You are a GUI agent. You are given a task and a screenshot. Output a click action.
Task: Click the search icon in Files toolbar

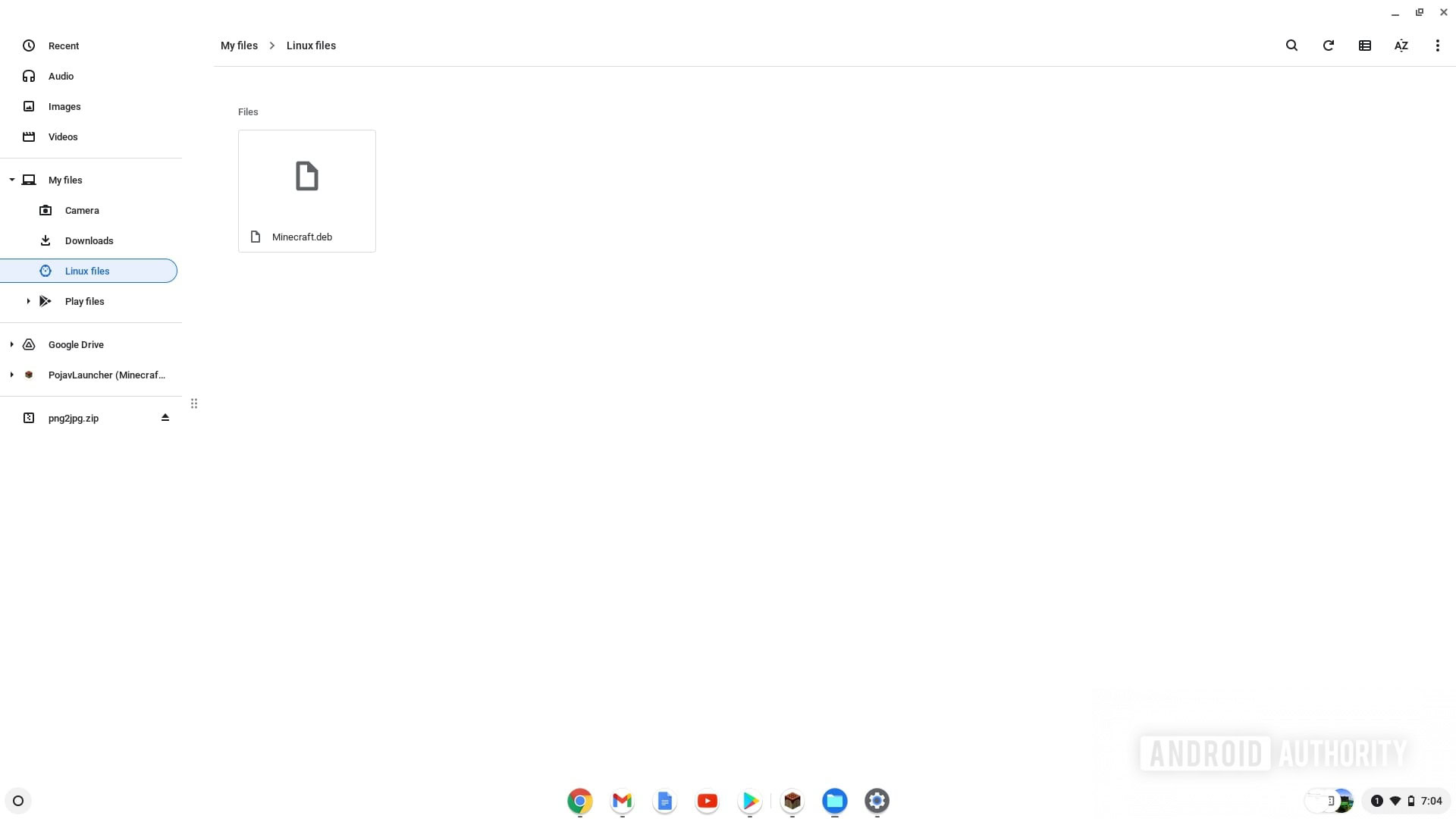click(1292, 45)
